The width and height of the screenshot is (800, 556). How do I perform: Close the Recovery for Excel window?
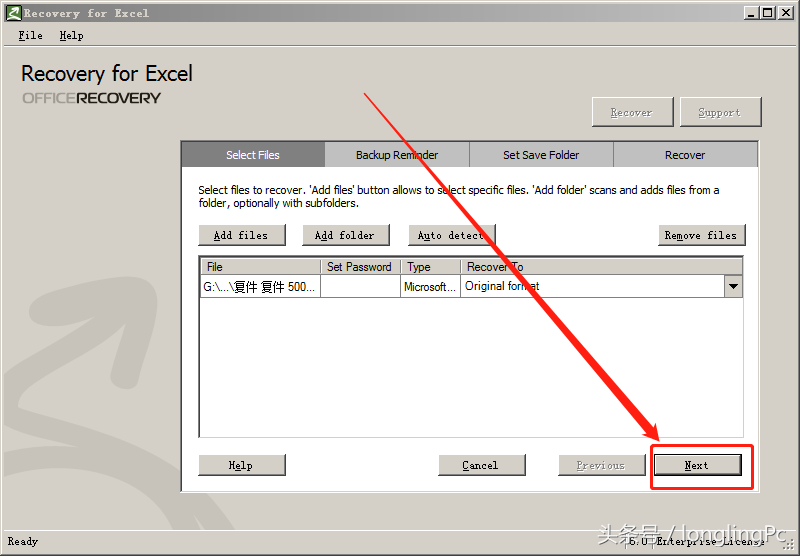coord(785,13)
